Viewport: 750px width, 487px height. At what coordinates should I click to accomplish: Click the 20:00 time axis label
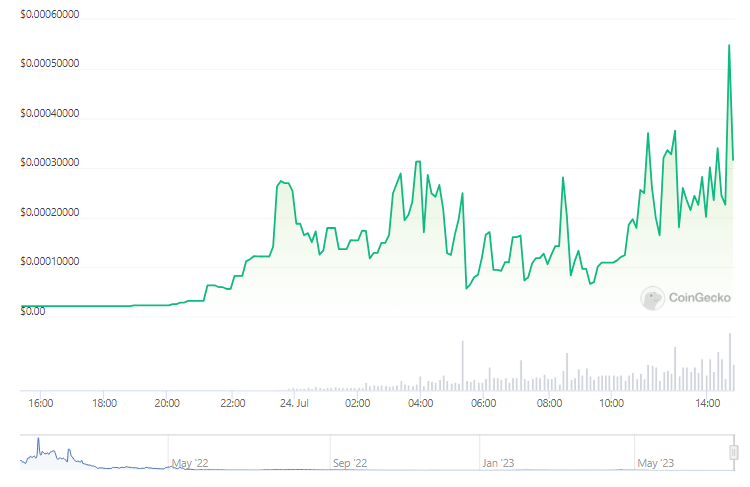point(167,403)
